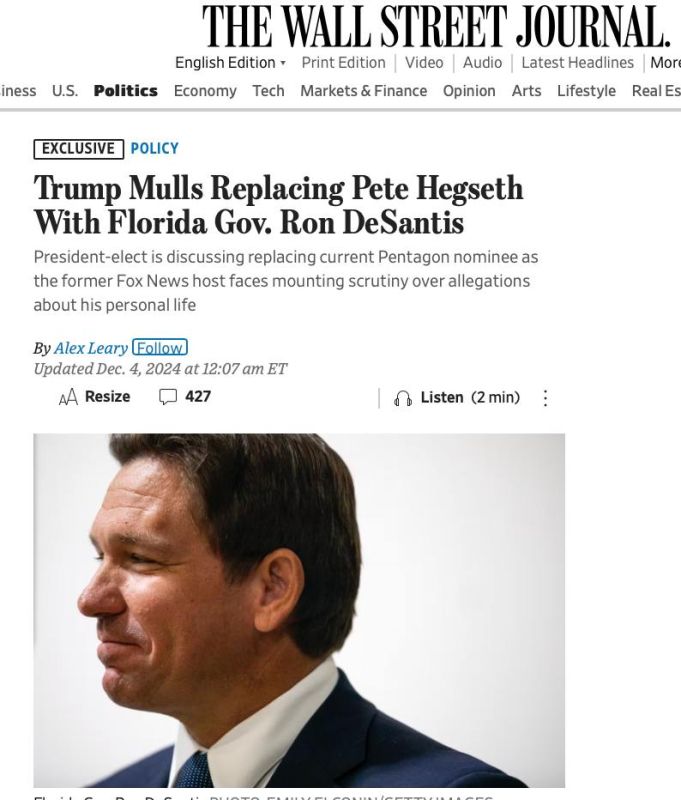
Task: Go to Latest Headlines
Action: point(577,62)
